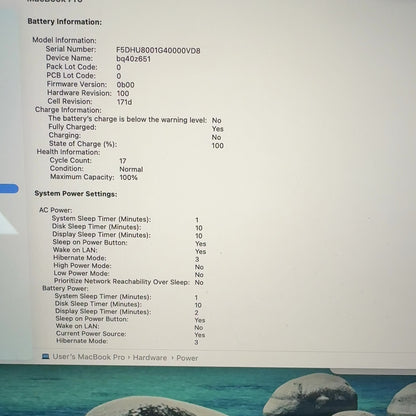Viewport: 416px width, 416px height.
Task: Click the Maximum Capacity 100% value
Action: click(x=128, y=177)
